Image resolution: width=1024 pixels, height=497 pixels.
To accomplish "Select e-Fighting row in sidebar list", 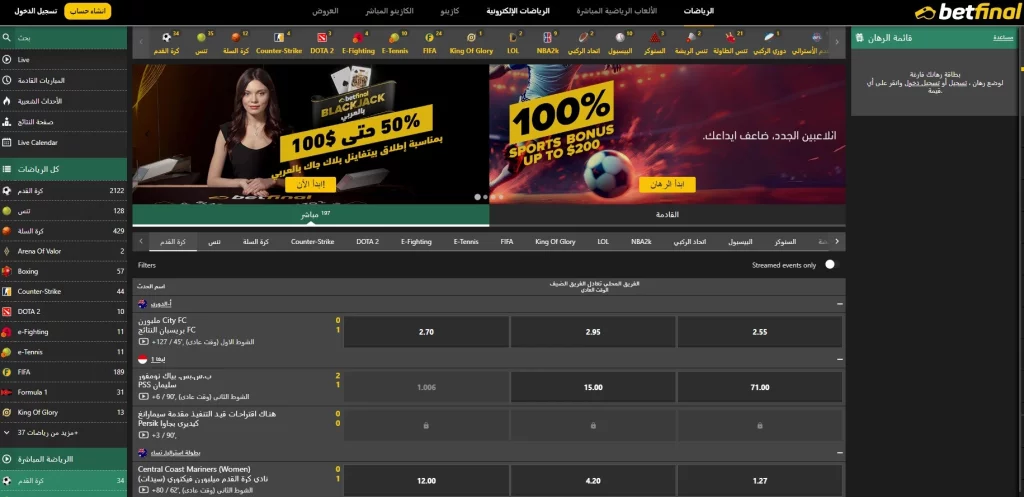I will coord(63,332).
